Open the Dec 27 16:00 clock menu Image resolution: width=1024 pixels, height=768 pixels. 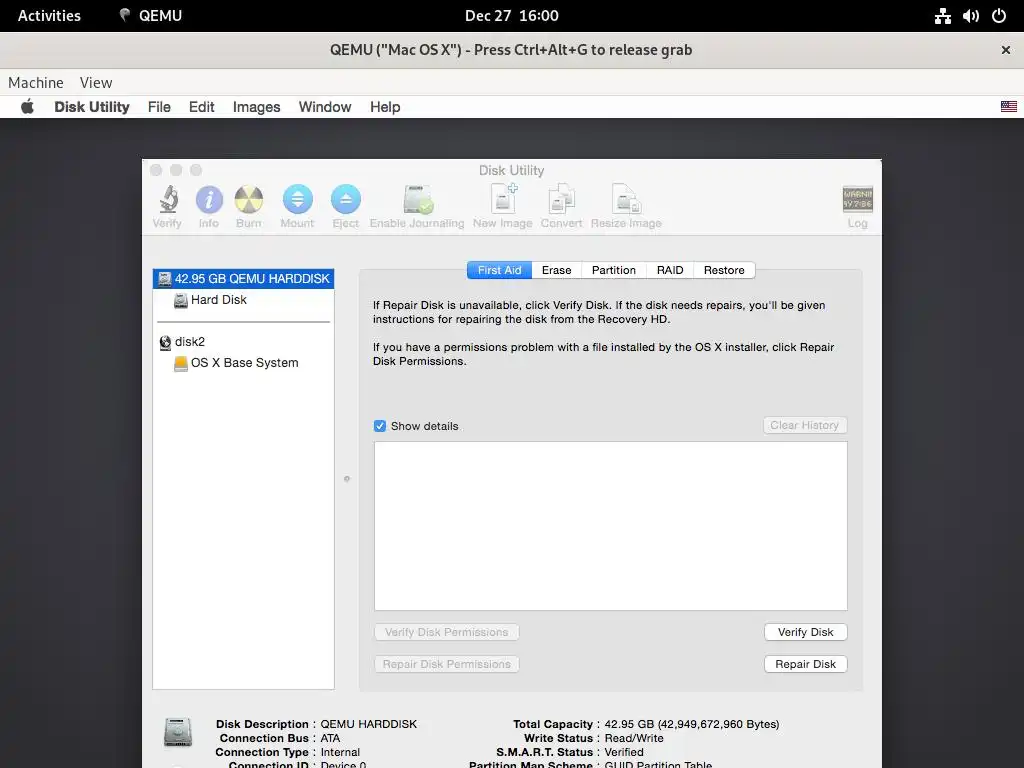pos(511,16)
